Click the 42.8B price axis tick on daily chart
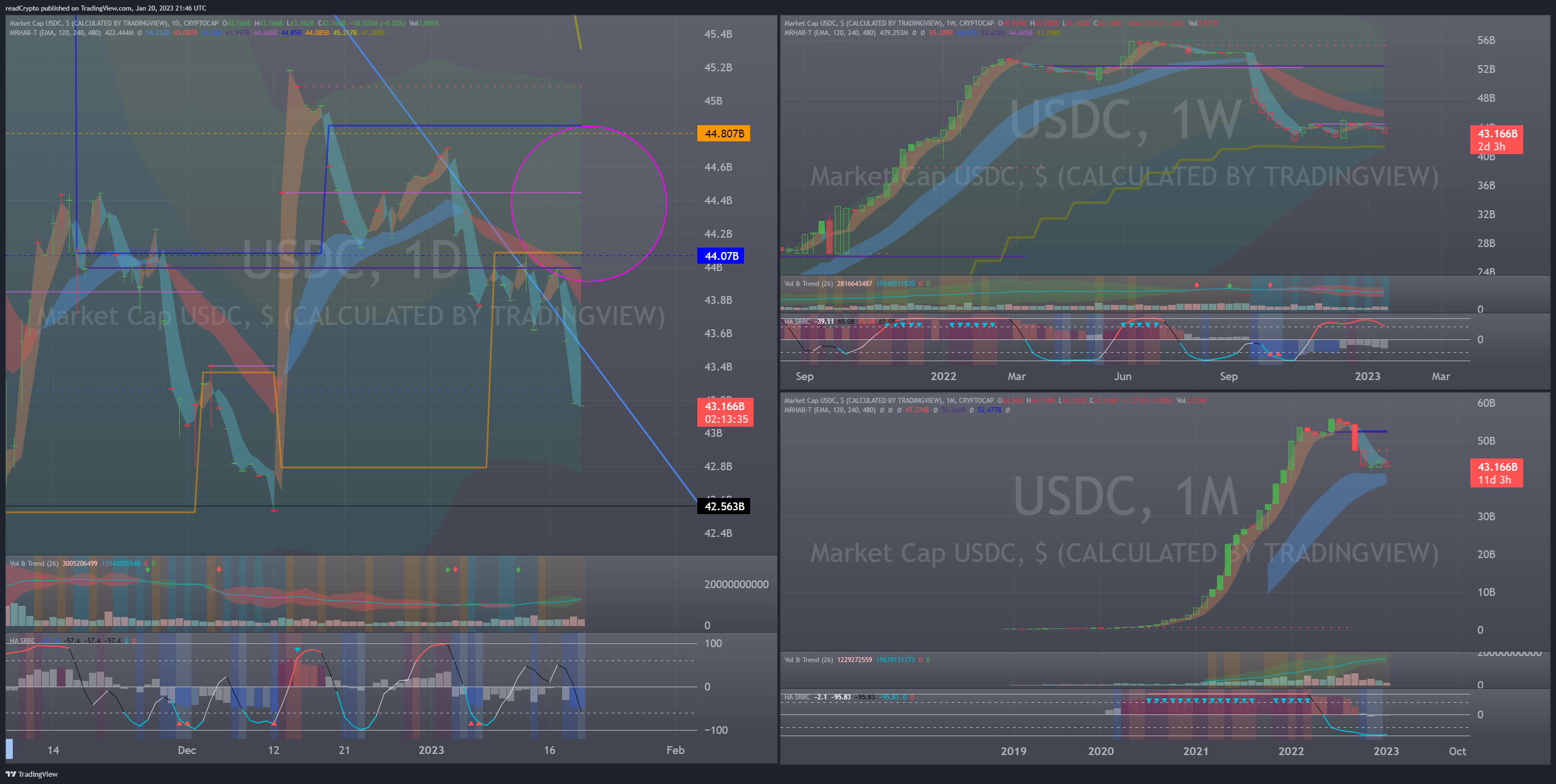Image resolution: width=1556 pixels, height=784 pixels. (718, 467)
